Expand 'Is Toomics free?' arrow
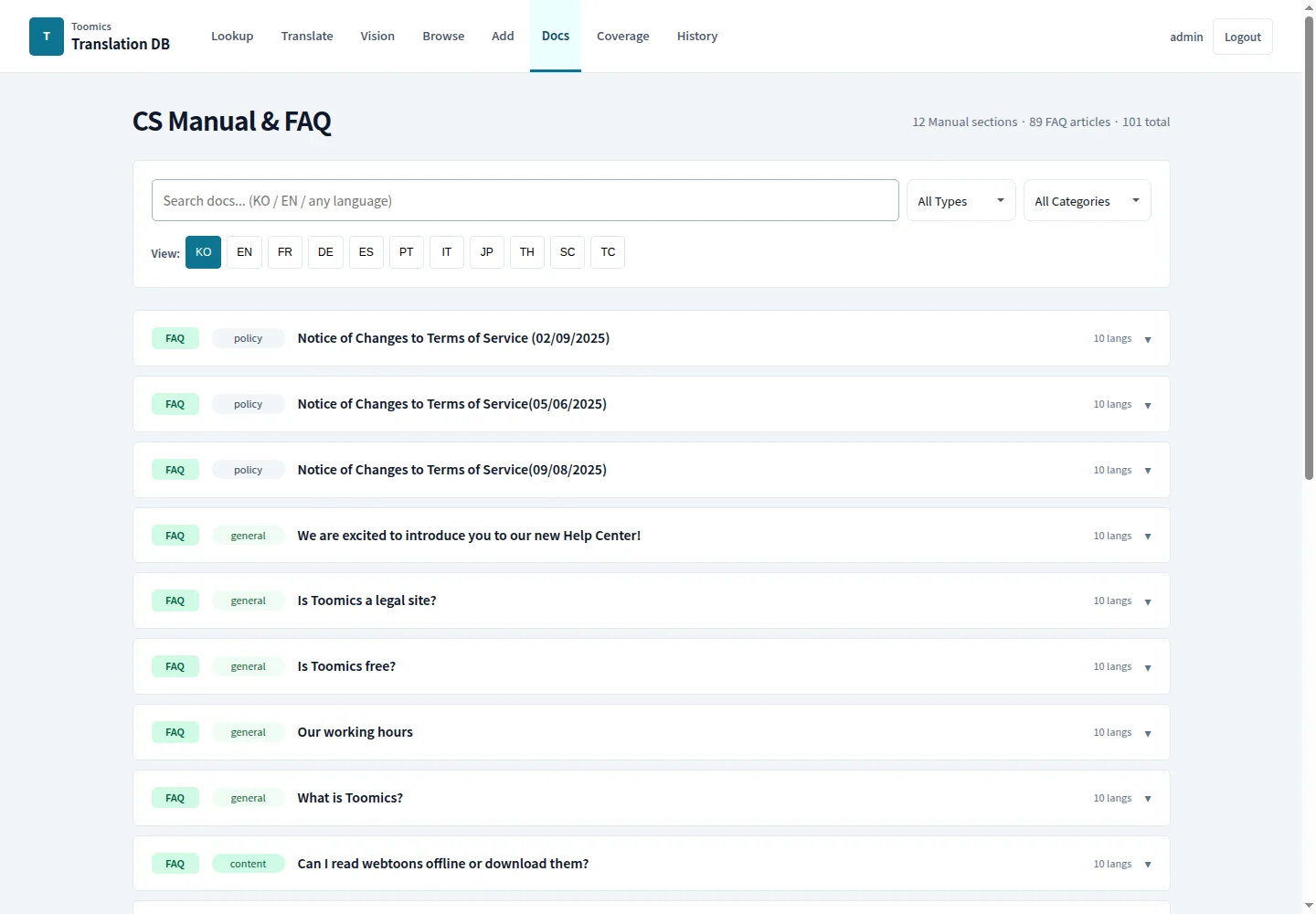This screenshot has width=1316, height=914. point(1148,667)
